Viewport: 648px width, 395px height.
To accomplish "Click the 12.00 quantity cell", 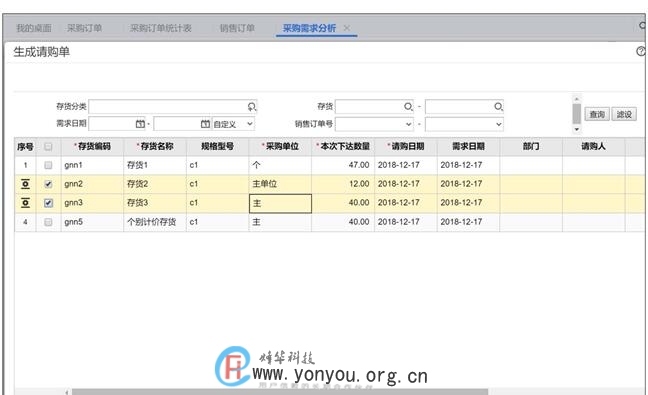I will click(x=343, y=184).
